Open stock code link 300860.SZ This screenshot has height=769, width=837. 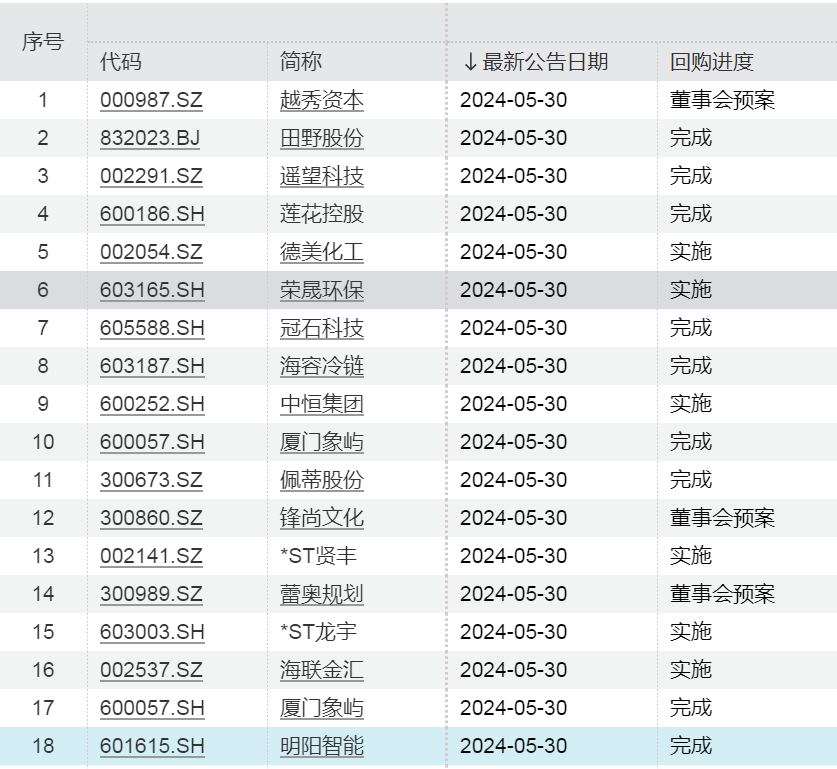point(152,518)
